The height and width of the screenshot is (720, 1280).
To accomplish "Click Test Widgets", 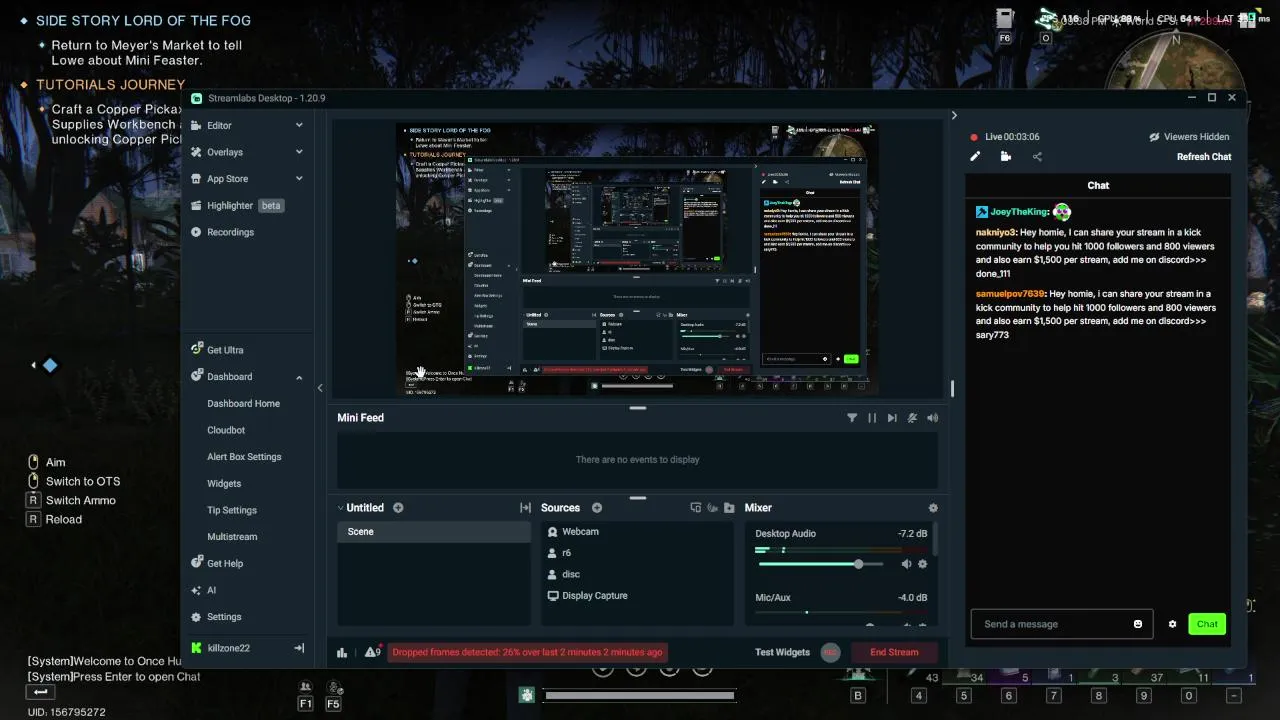I will click(782, 652).
